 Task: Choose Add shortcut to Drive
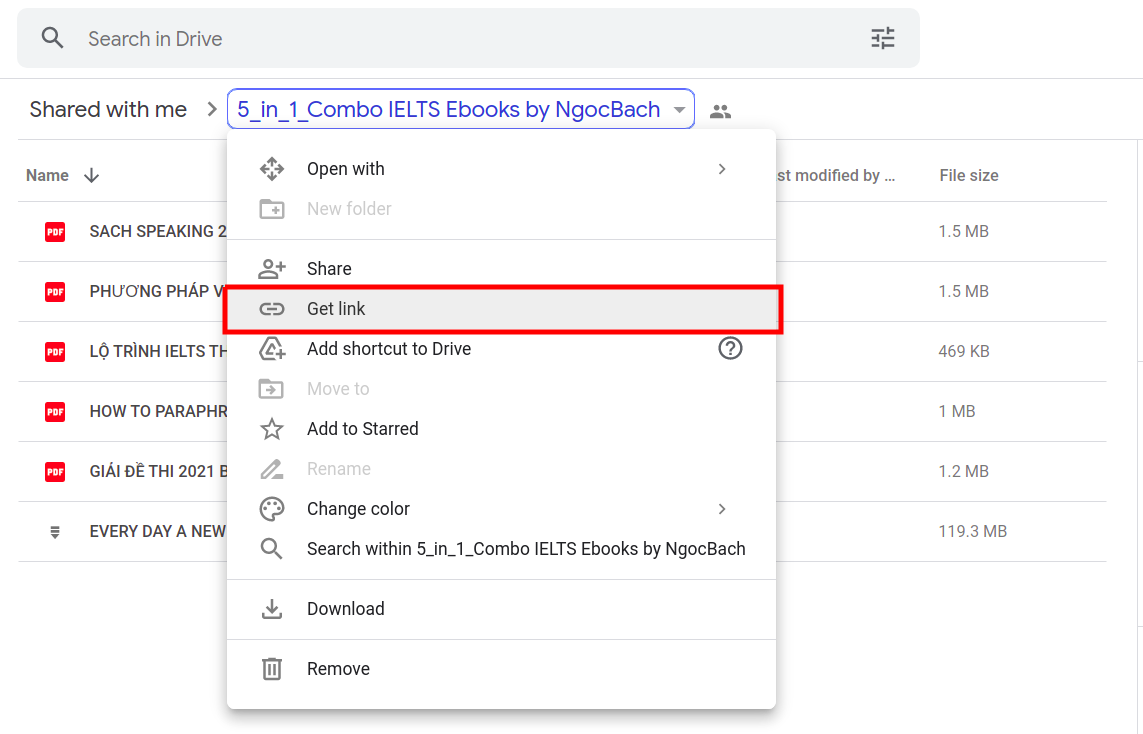point(502,348)
